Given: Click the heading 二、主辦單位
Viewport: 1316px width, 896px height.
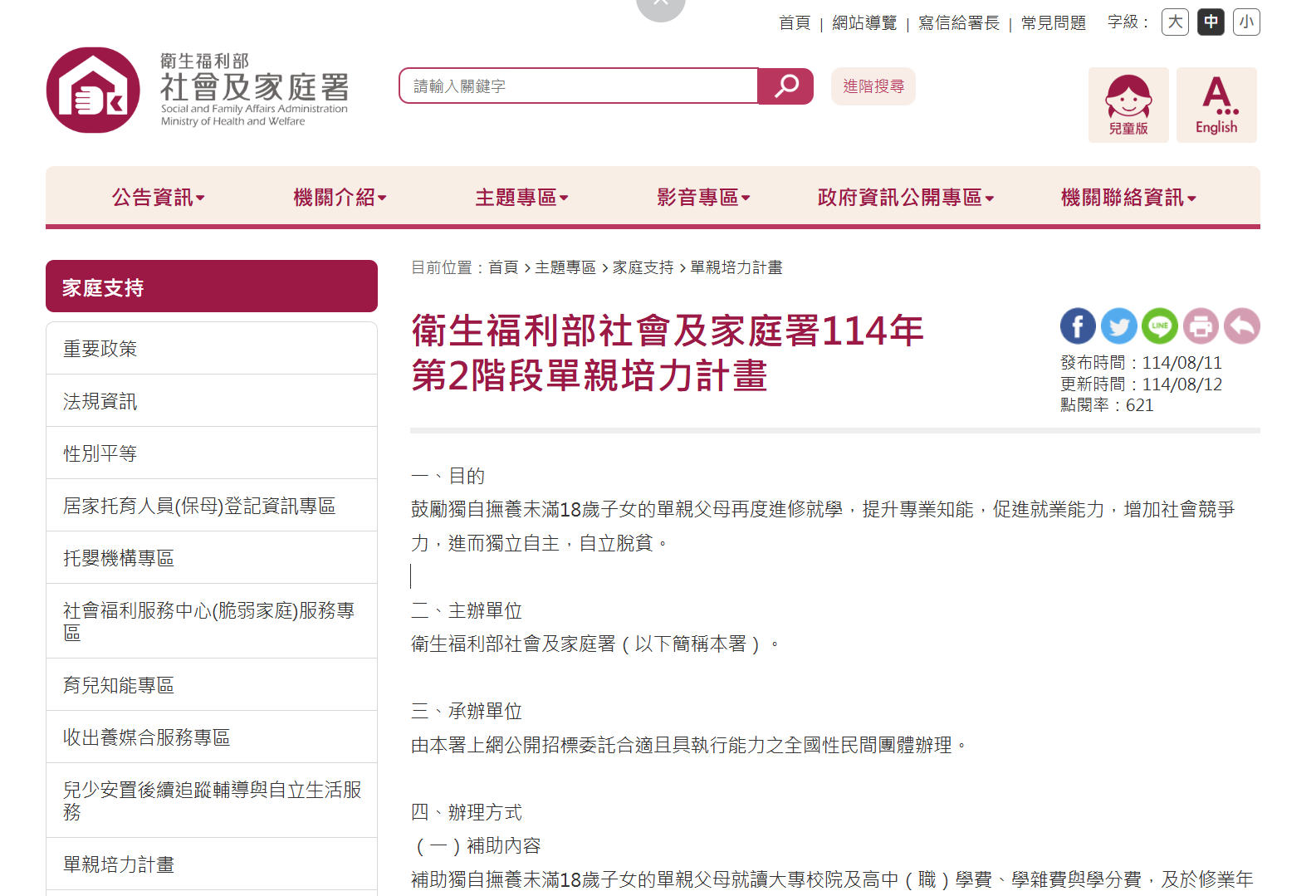Looking at the screenshot, I should (467, 610).
